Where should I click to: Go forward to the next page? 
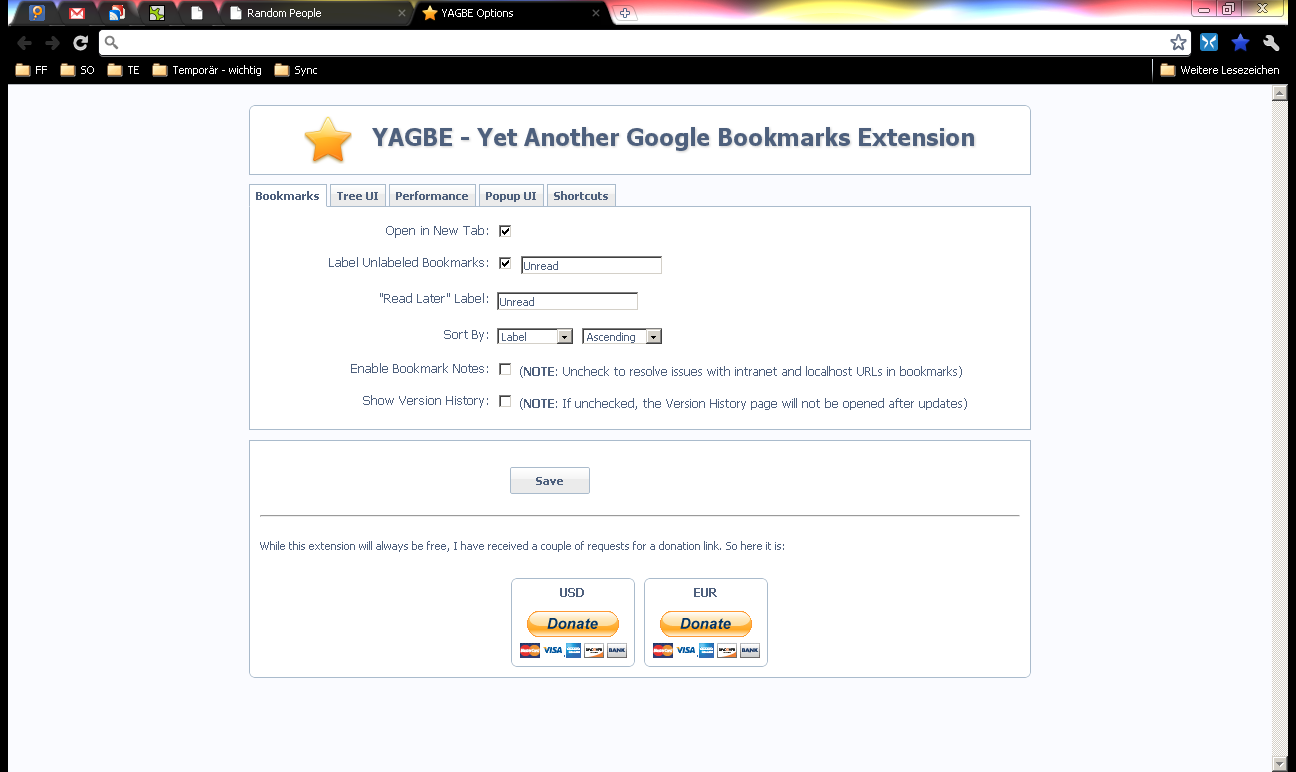point(53,42)
